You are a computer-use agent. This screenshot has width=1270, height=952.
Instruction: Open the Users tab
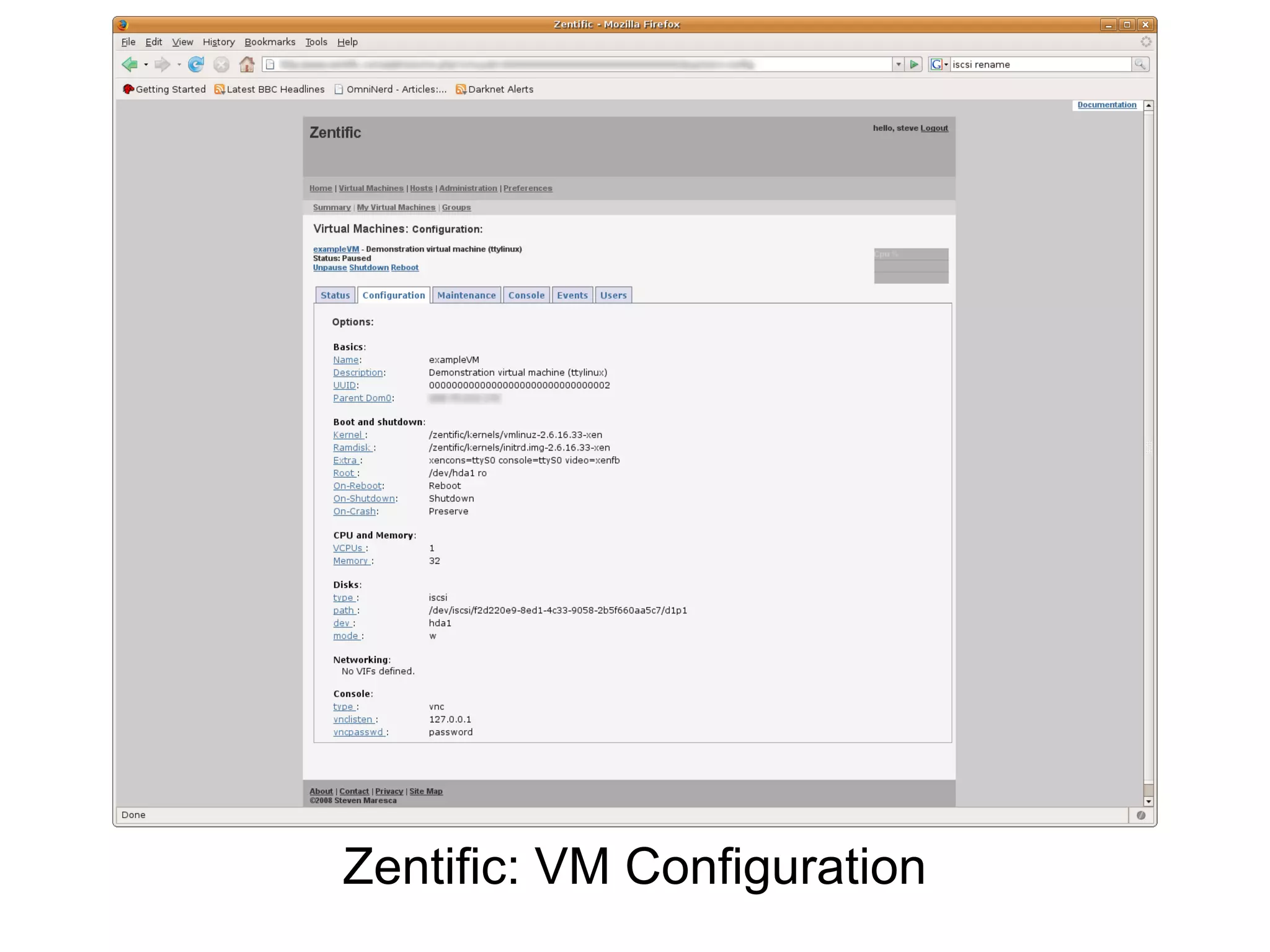(613, 295)
